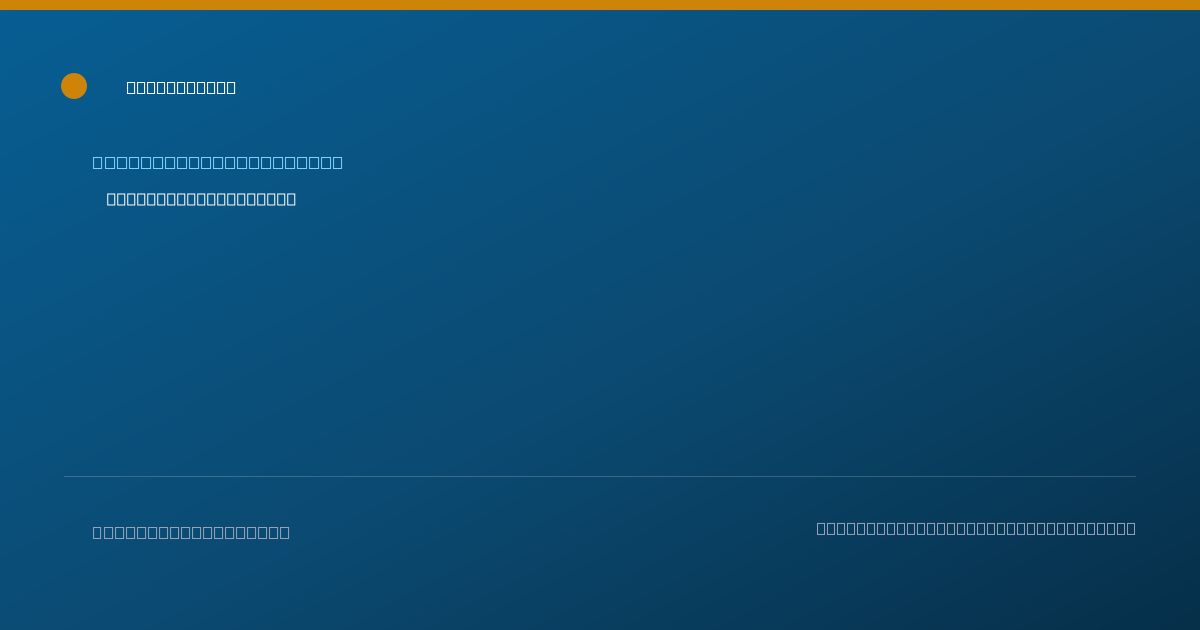Click the orange bar along top edge
Image resolution: width=1200 pixels, height=630 pixels.
click(x=600, y=5)
